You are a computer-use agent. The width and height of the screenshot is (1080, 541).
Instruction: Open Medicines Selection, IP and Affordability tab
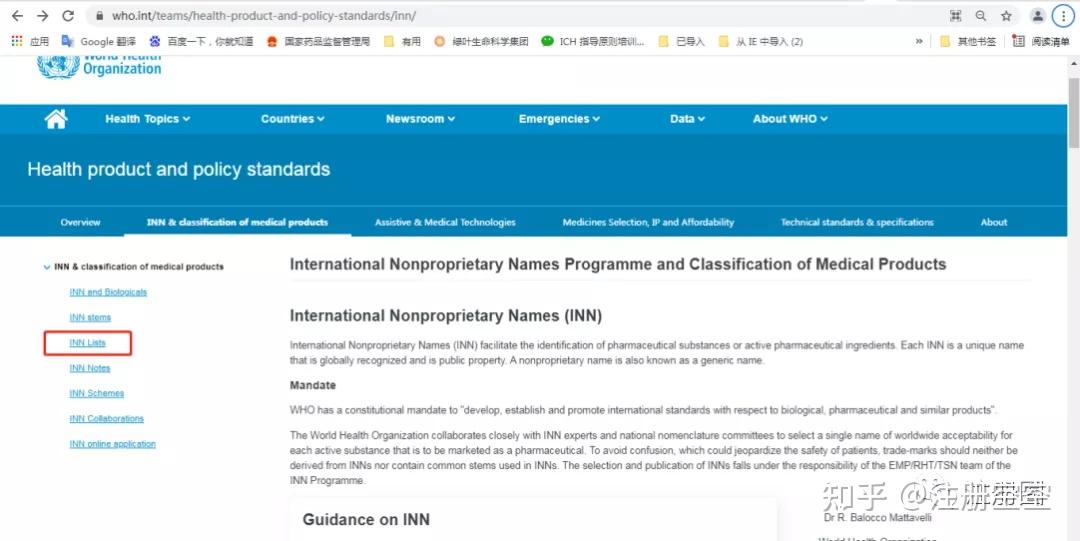click(648, 222)
